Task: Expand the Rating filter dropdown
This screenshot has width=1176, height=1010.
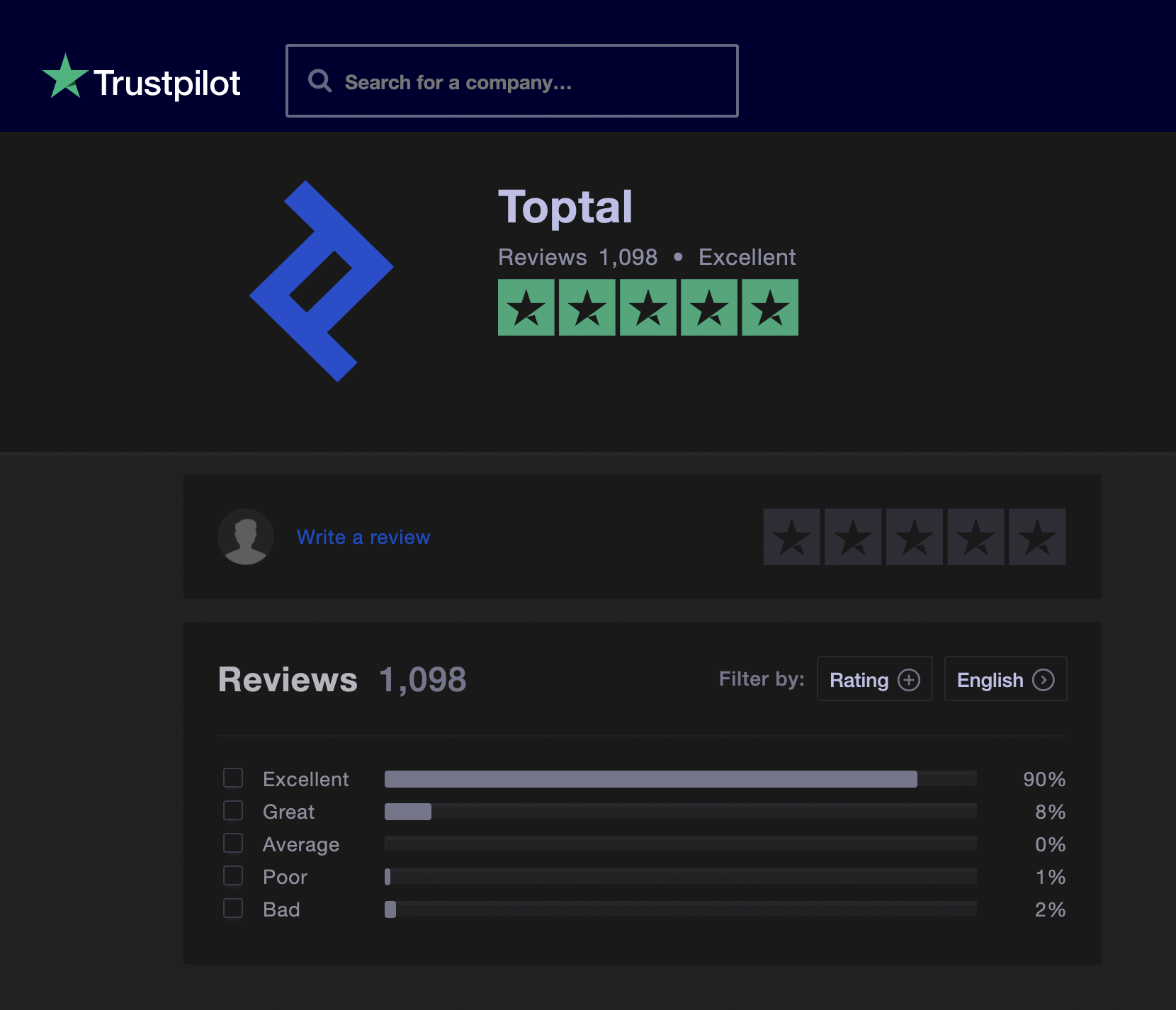Action: pyautogui.click(x=874, y=679)
